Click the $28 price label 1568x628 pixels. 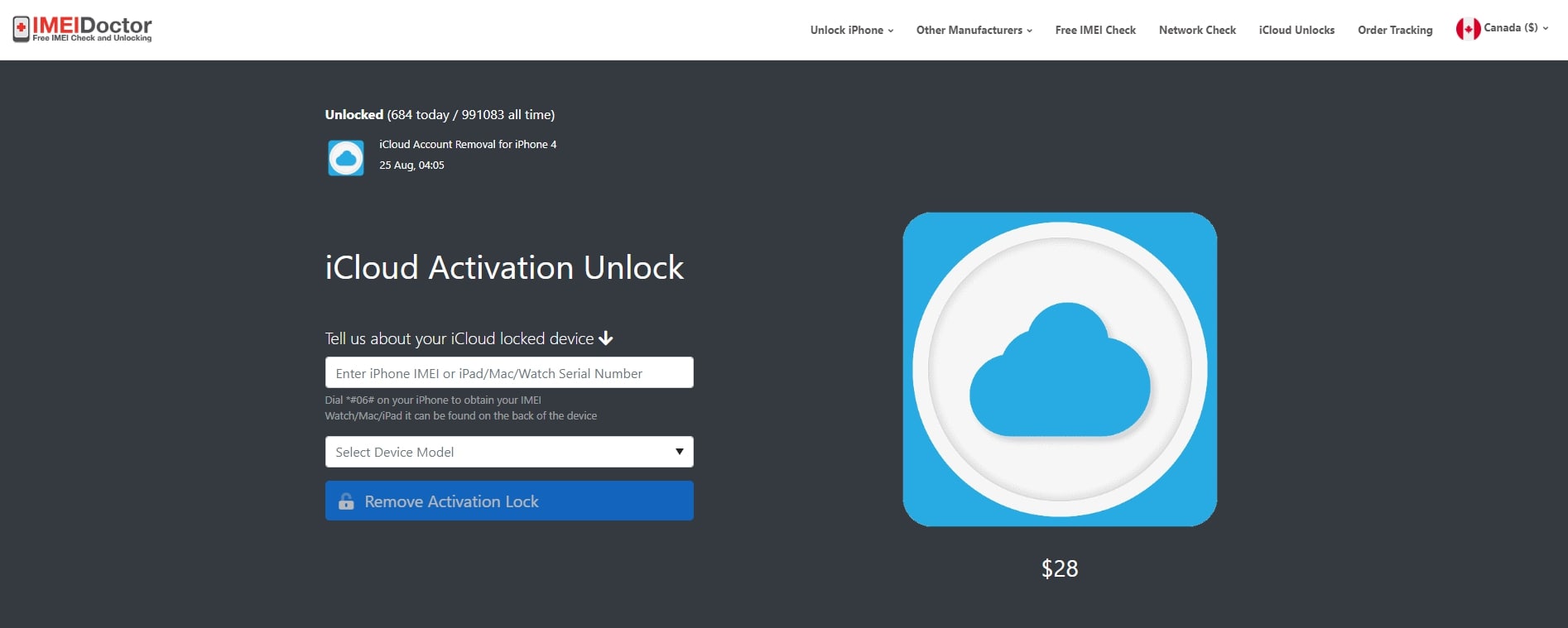pos(1060,568)
